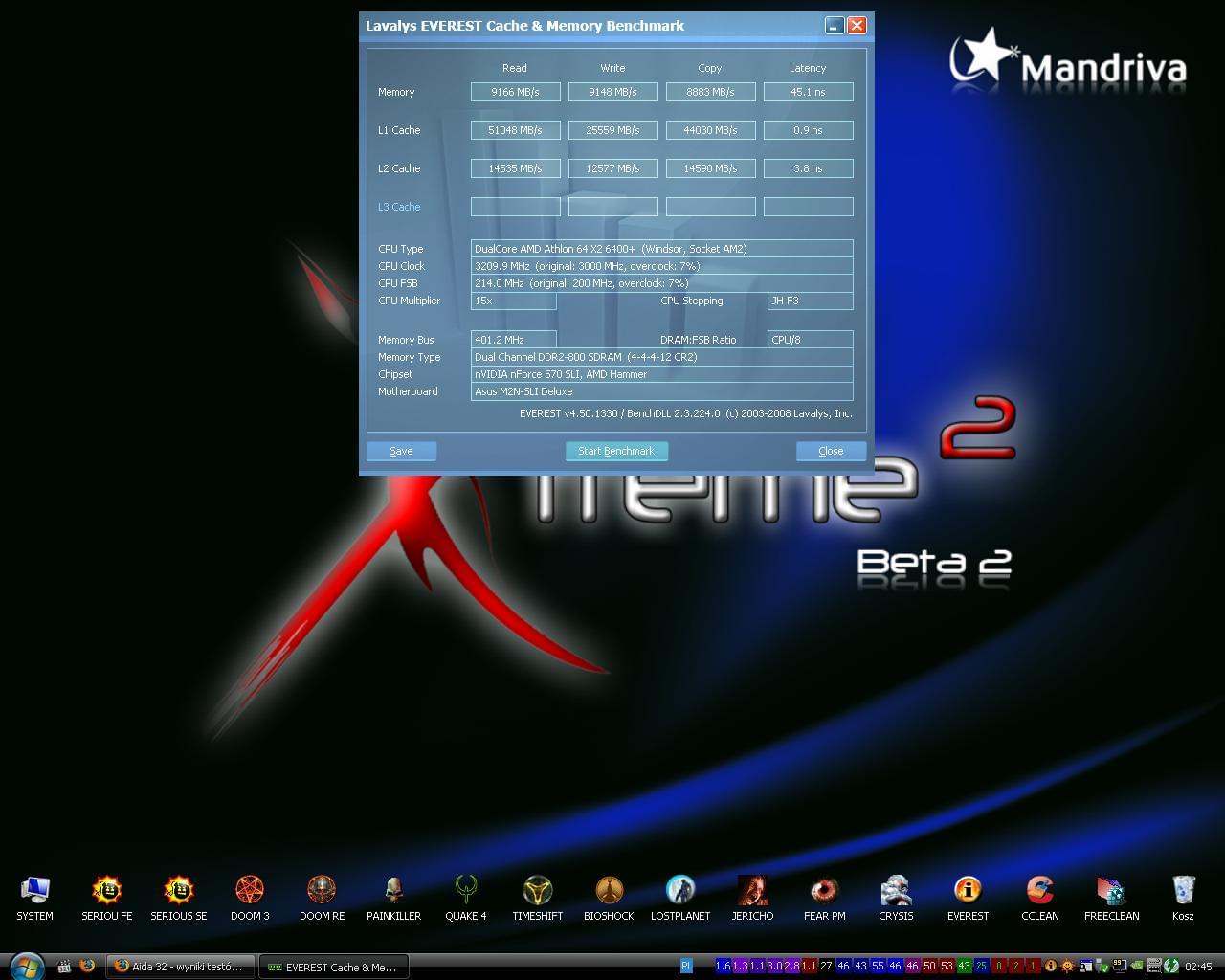Click the L3 Cache label
This screenshot has width=1225, height=980.
click(x=399, y=207)
